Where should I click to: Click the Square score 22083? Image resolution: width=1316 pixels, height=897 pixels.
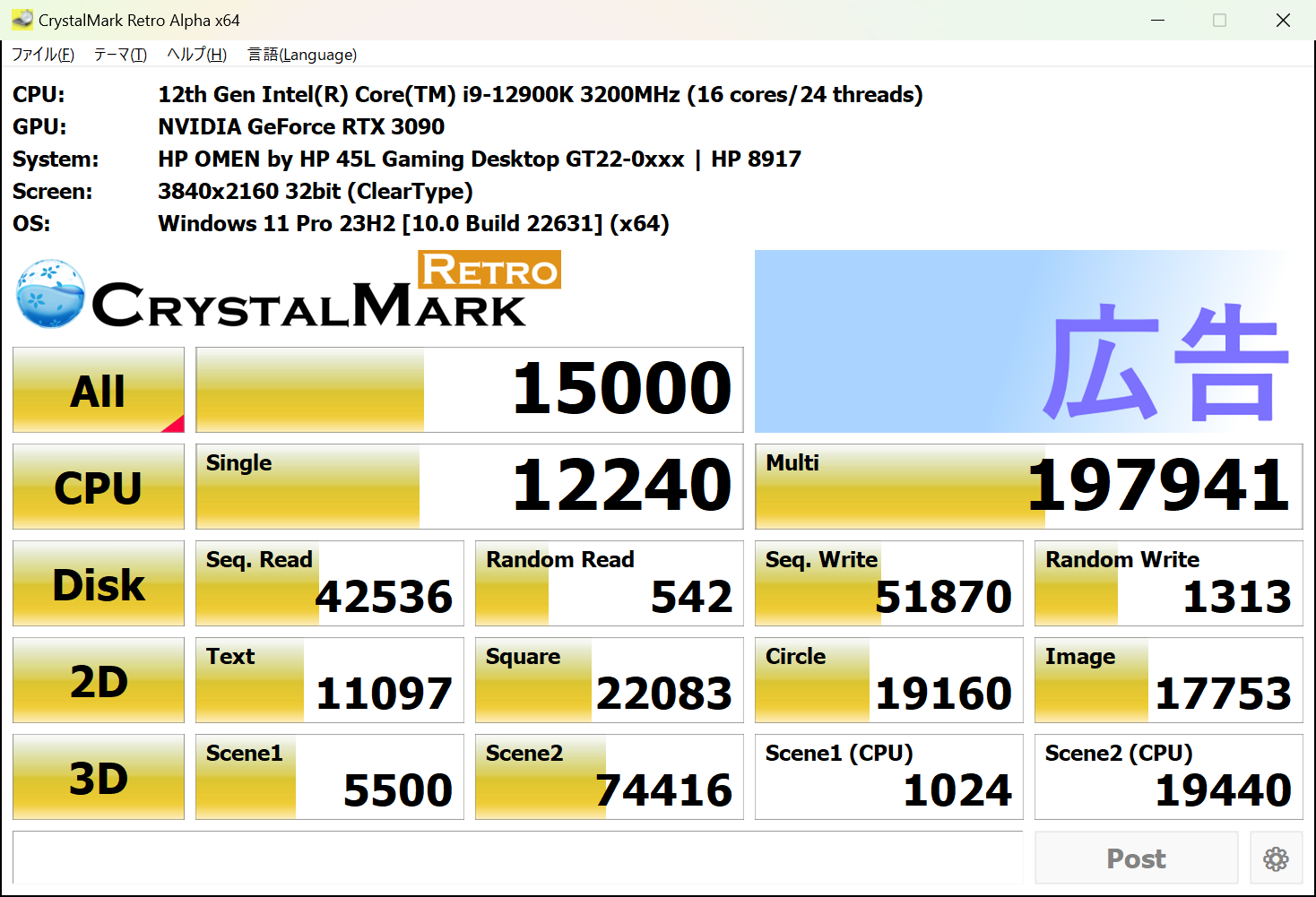(610, 680)
